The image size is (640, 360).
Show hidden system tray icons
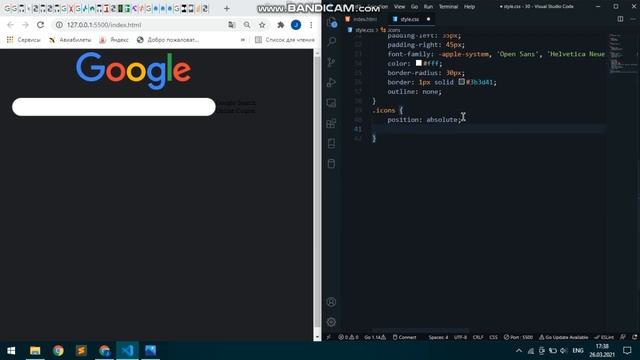[x=519, y=351]
